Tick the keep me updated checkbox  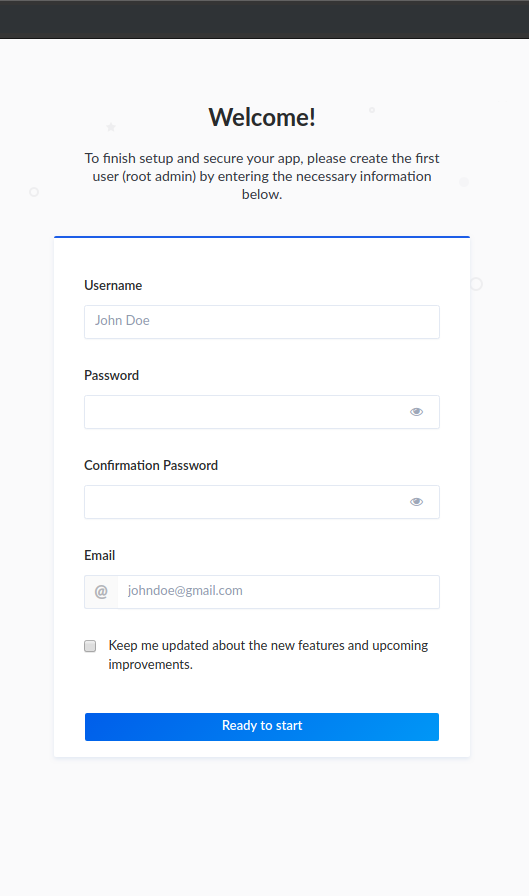click(90, 646)
